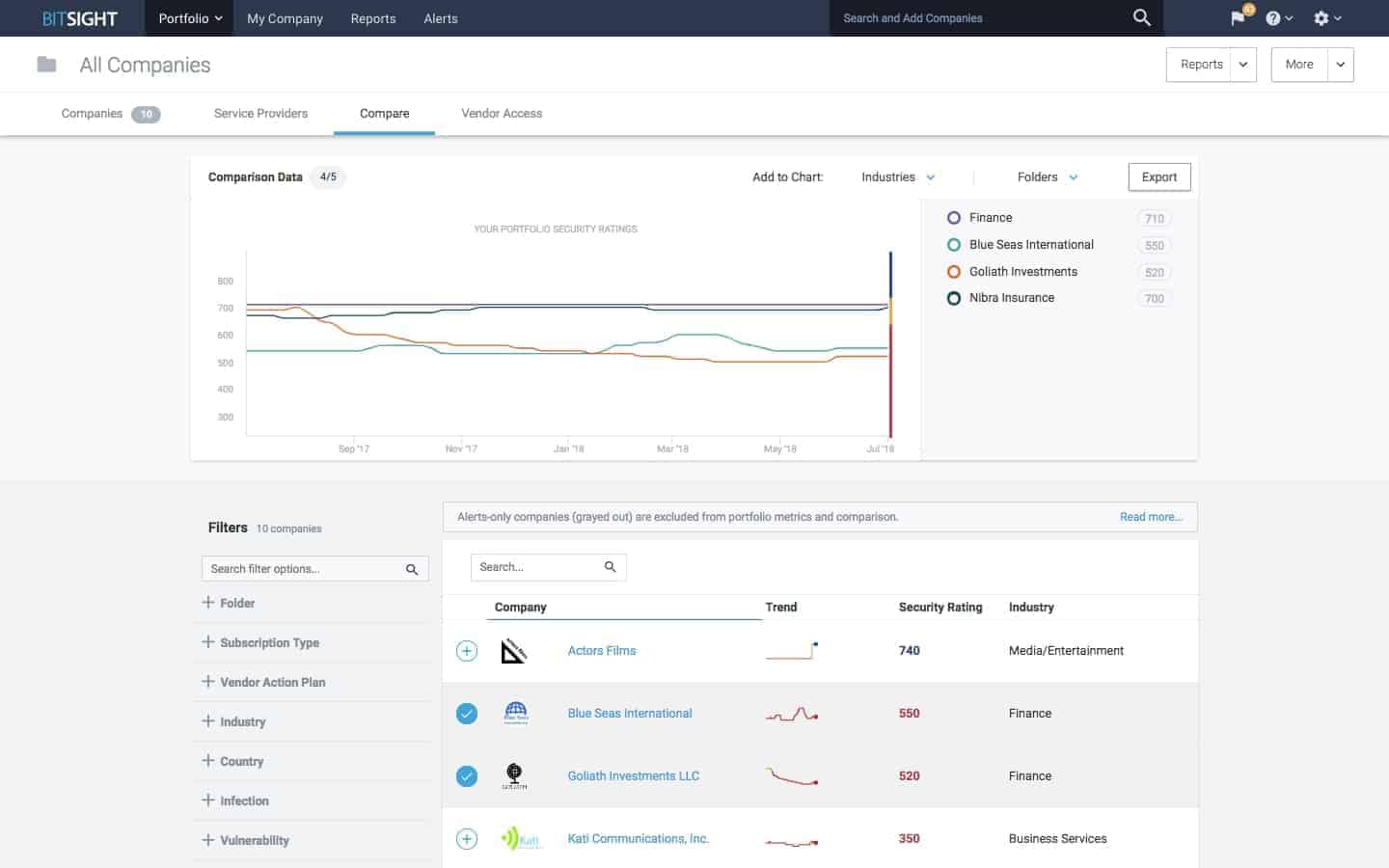Add Actors Films to the comparison
The width and height of the screenshot is (1389, 868).
pos(466,651)
